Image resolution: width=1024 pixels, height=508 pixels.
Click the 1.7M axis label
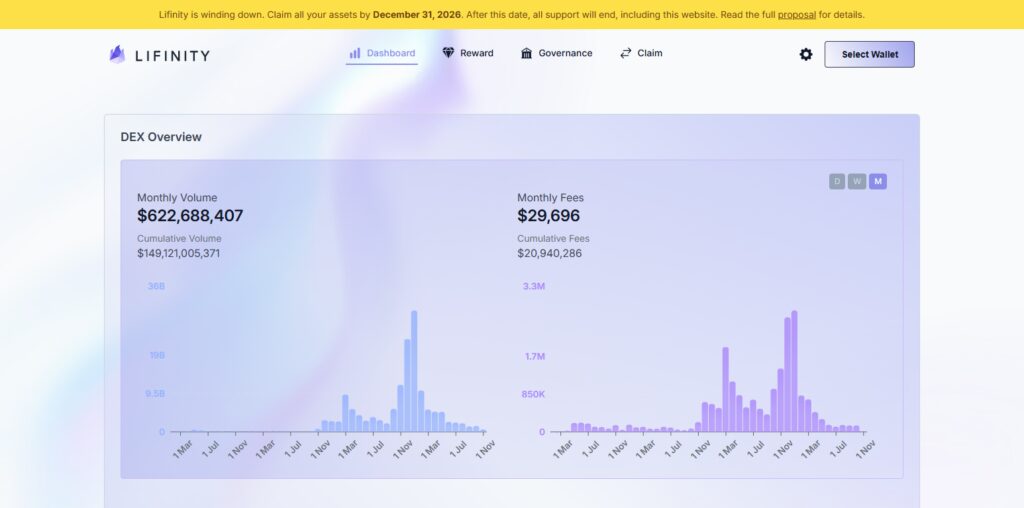[535, 357]
